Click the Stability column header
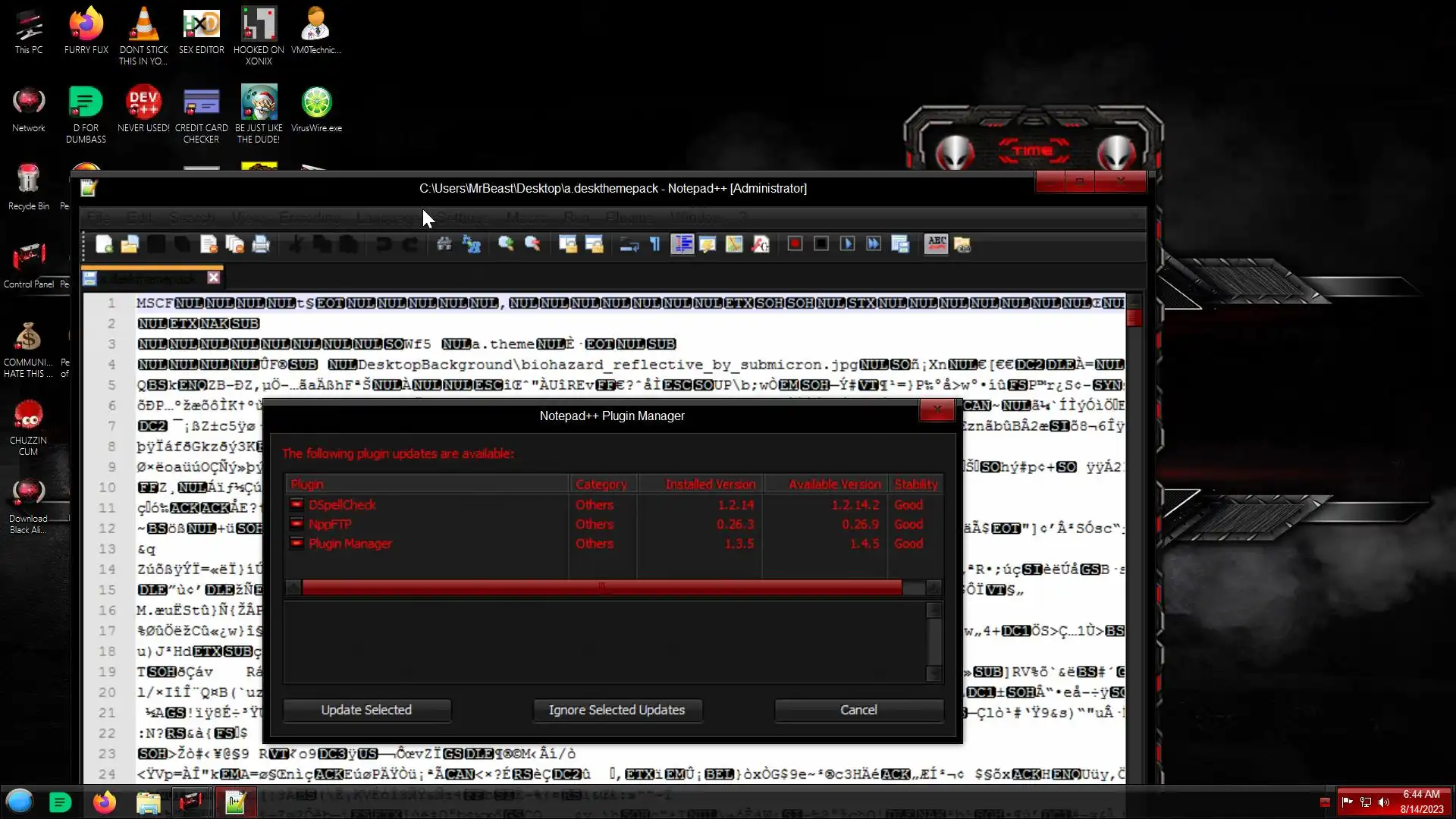This screenshot has height=819, width=1456. pyautogui.click(x=915, y=484)
